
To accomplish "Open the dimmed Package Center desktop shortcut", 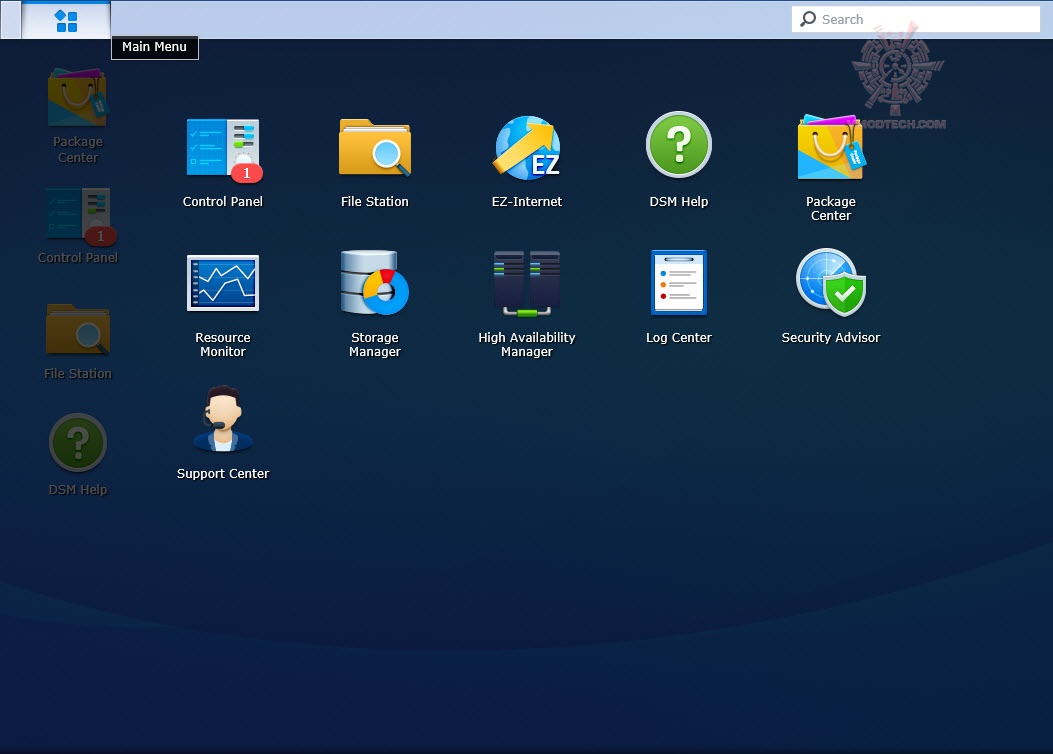I will [x=78, y=115].
